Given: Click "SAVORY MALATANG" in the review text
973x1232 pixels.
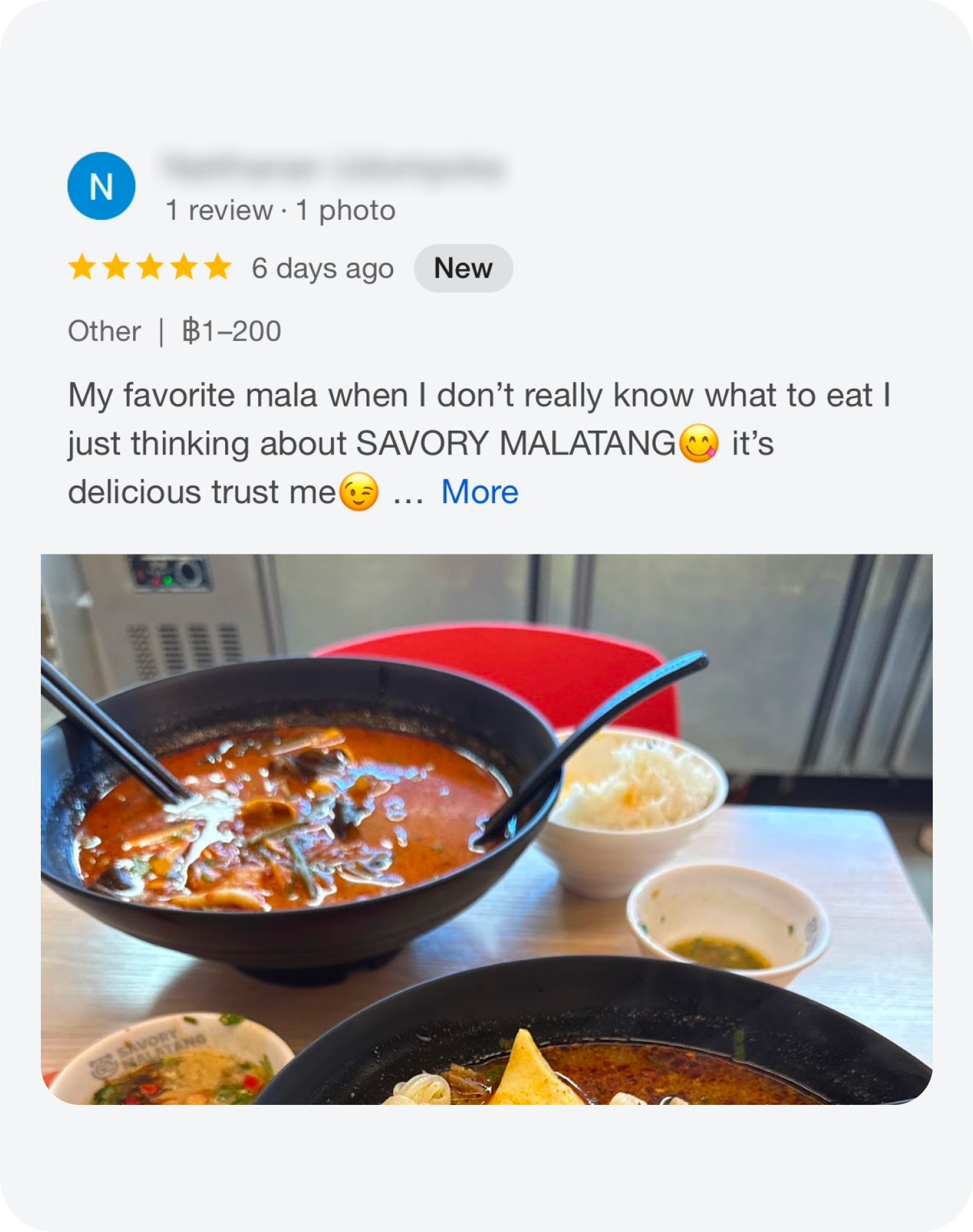Looking at the screenshot, I should point(516,444).
